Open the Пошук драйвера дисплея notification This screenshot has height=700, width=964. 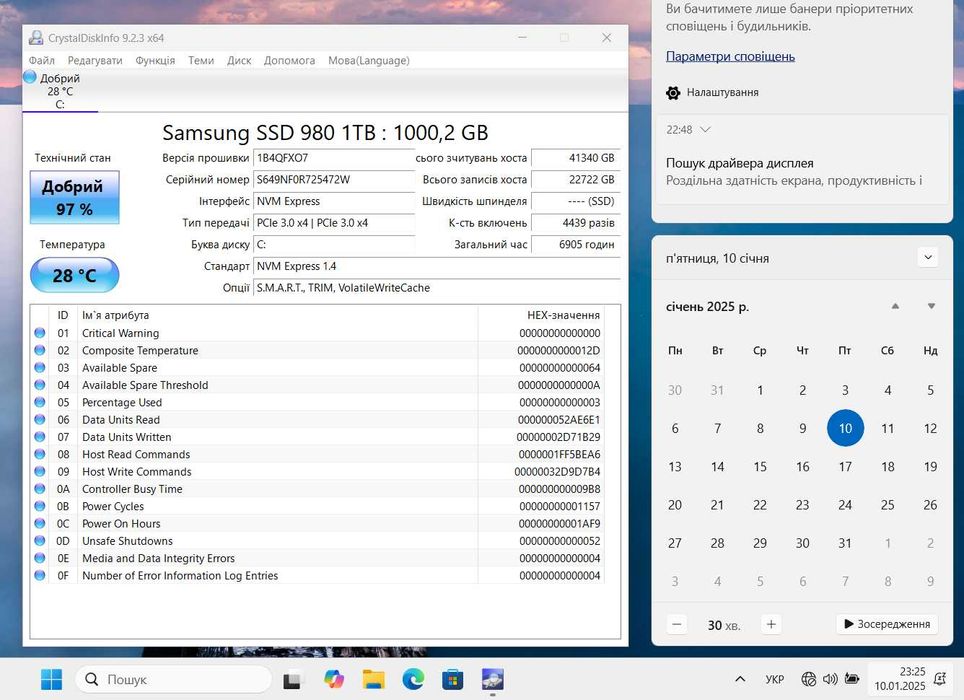click(x=802, y=172)
